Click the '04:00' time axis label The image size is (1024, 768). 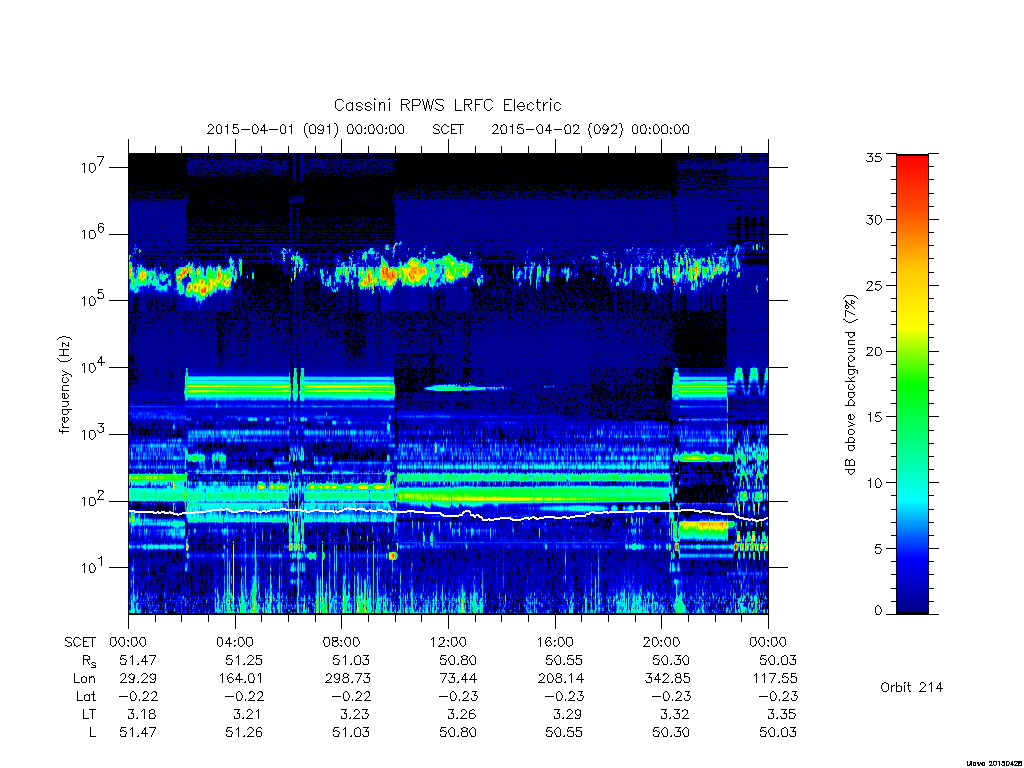tap(235, 642)
